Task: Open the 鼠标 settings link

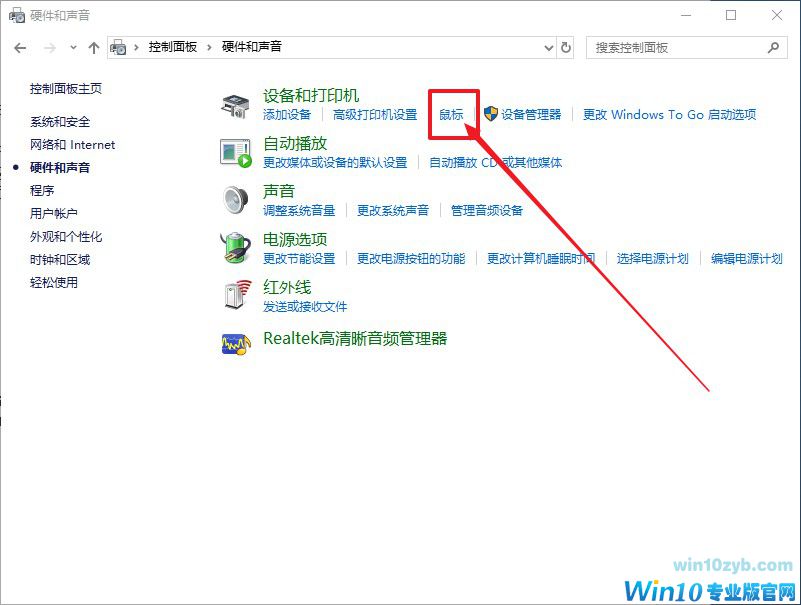Action: 451,114
